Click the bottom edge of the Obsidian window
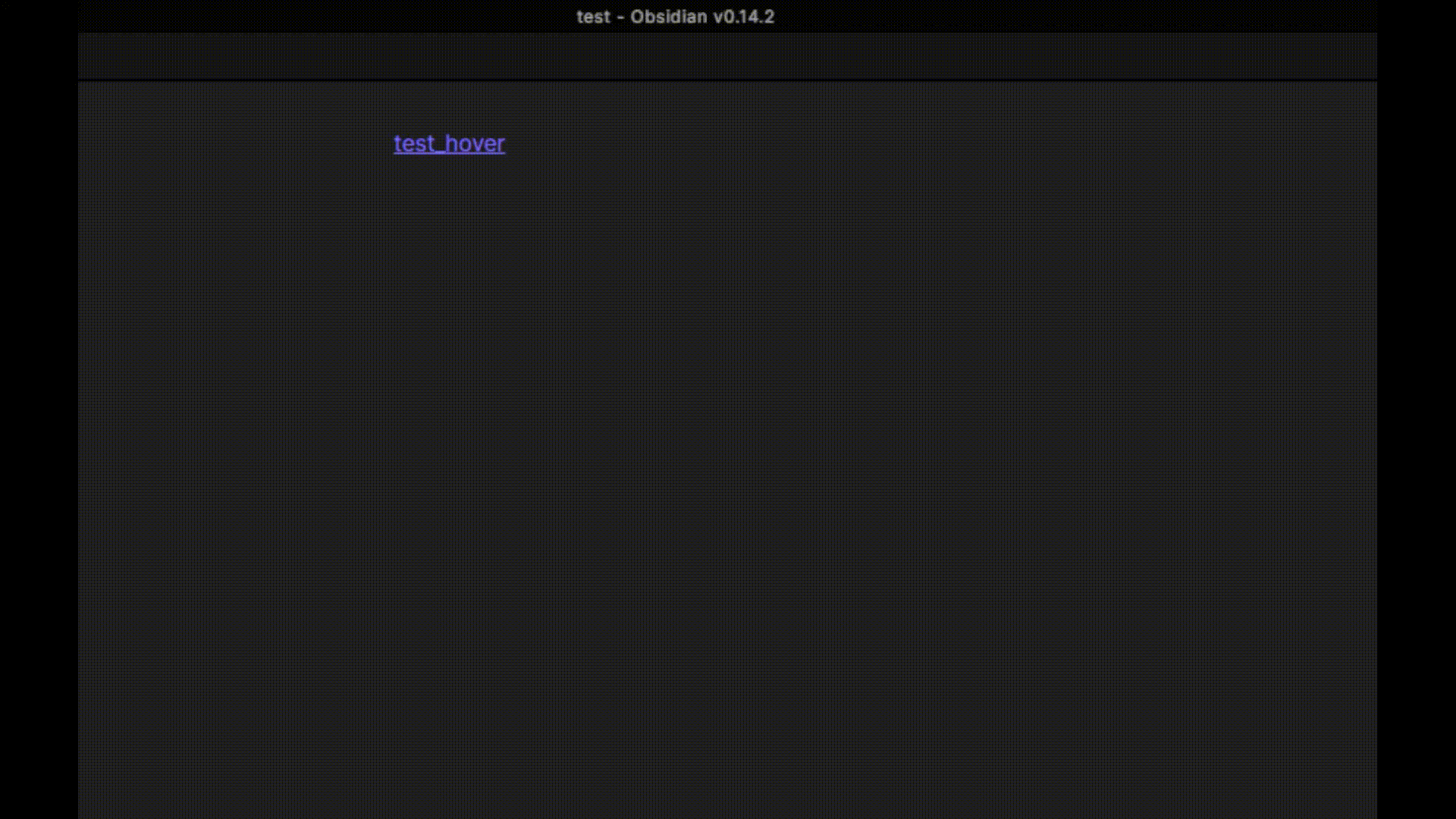This screenshot has height=819, width=1456. (x=728, y=811)
